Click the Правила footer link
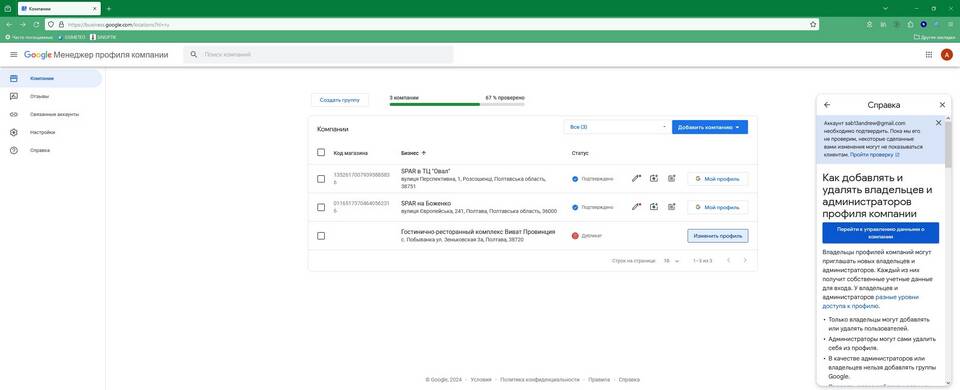 tap(599, 380)
